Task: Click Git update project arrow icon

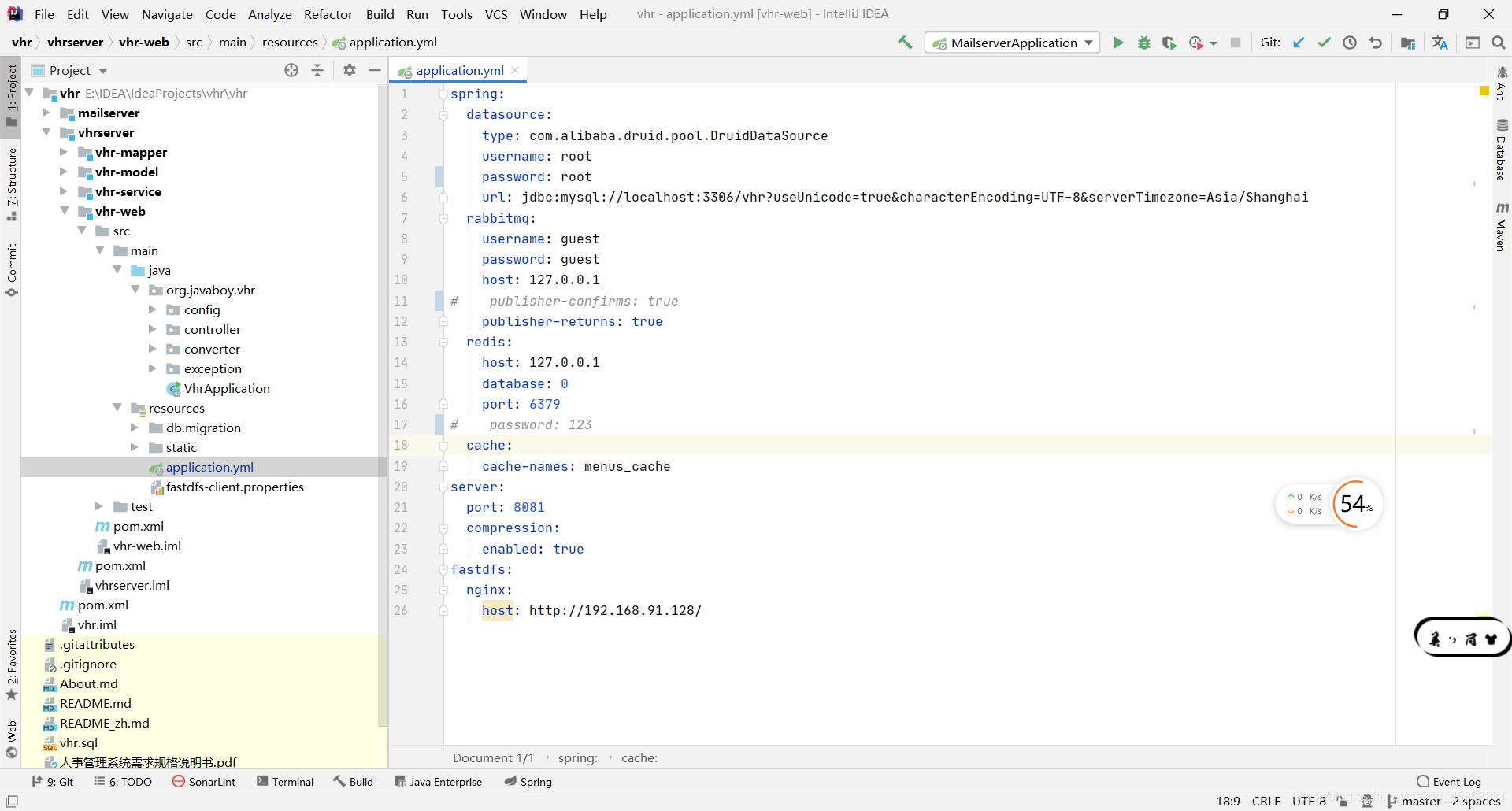Action: pyautogui.click(x=1299, y=43)
